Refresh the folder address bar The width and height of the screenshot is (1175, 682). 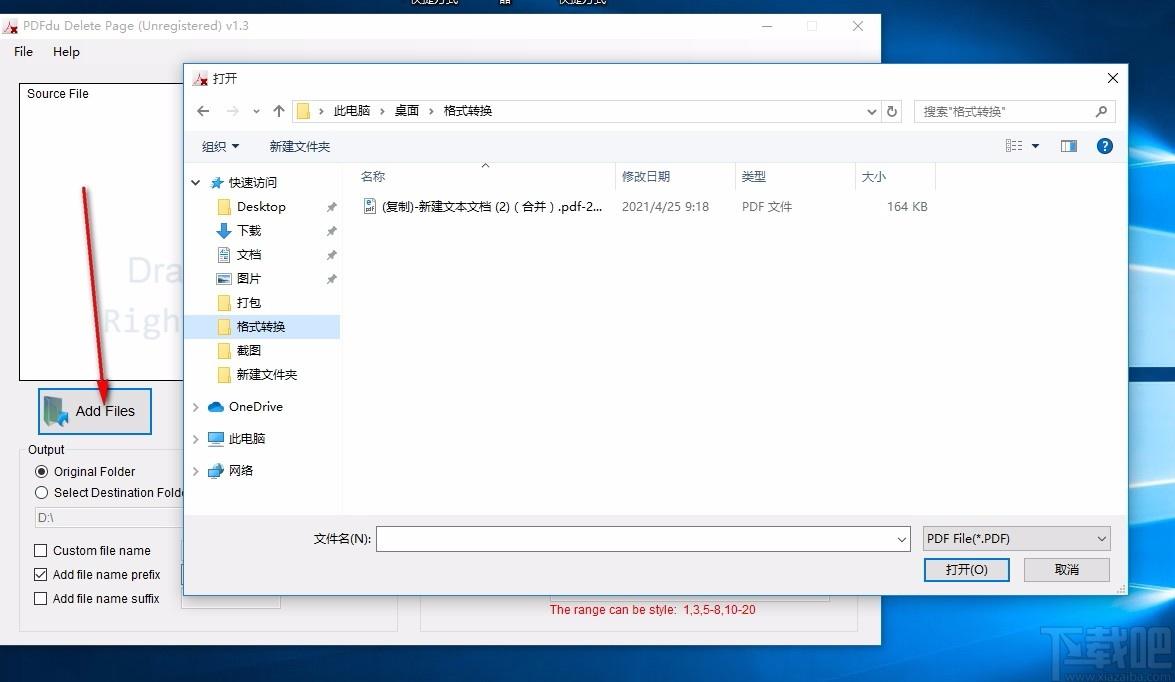click(893, 111)
